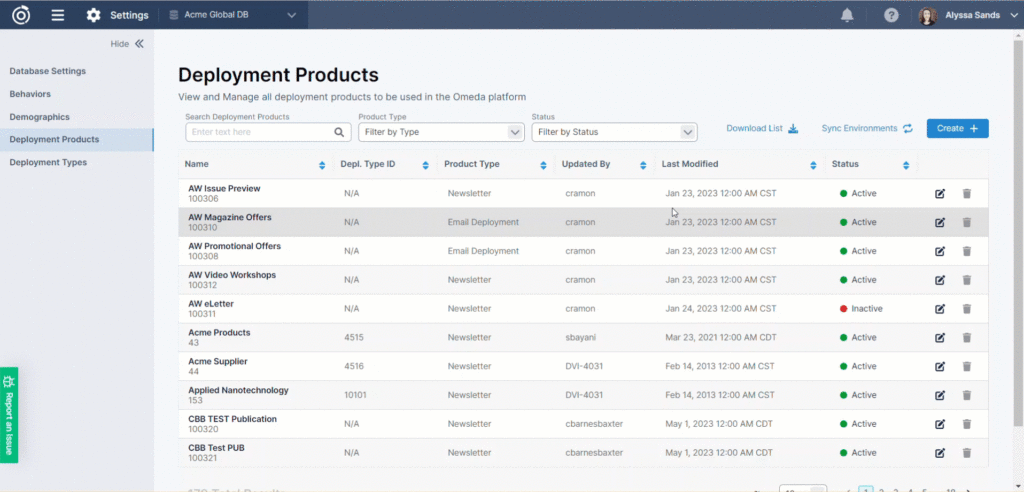
Task: Click the notifications bell icon
Action: 847,15
